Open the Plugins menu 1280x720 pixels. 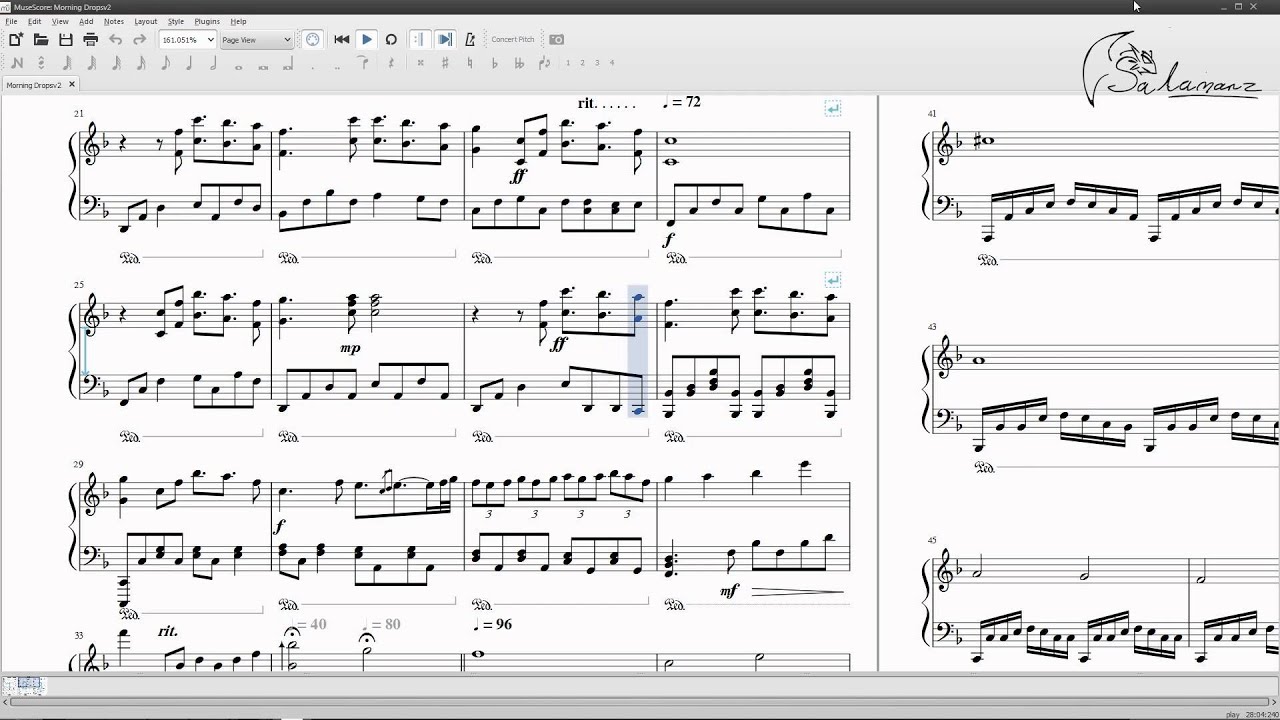click(207, 21)
